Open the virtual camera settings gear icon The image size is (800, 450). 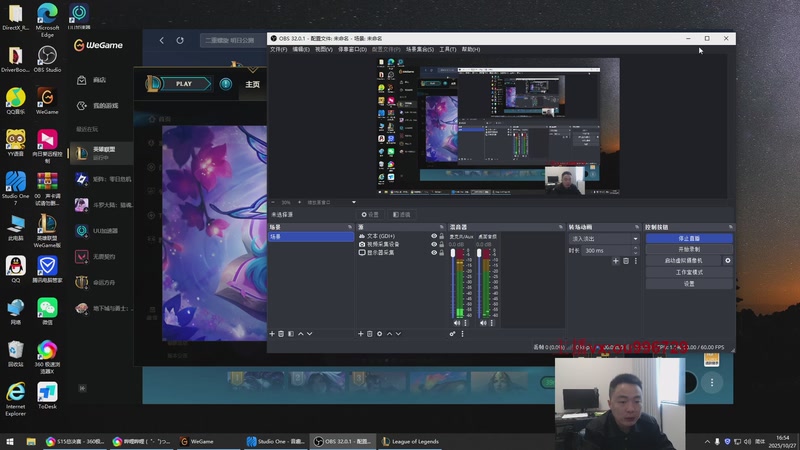(728, 260)
